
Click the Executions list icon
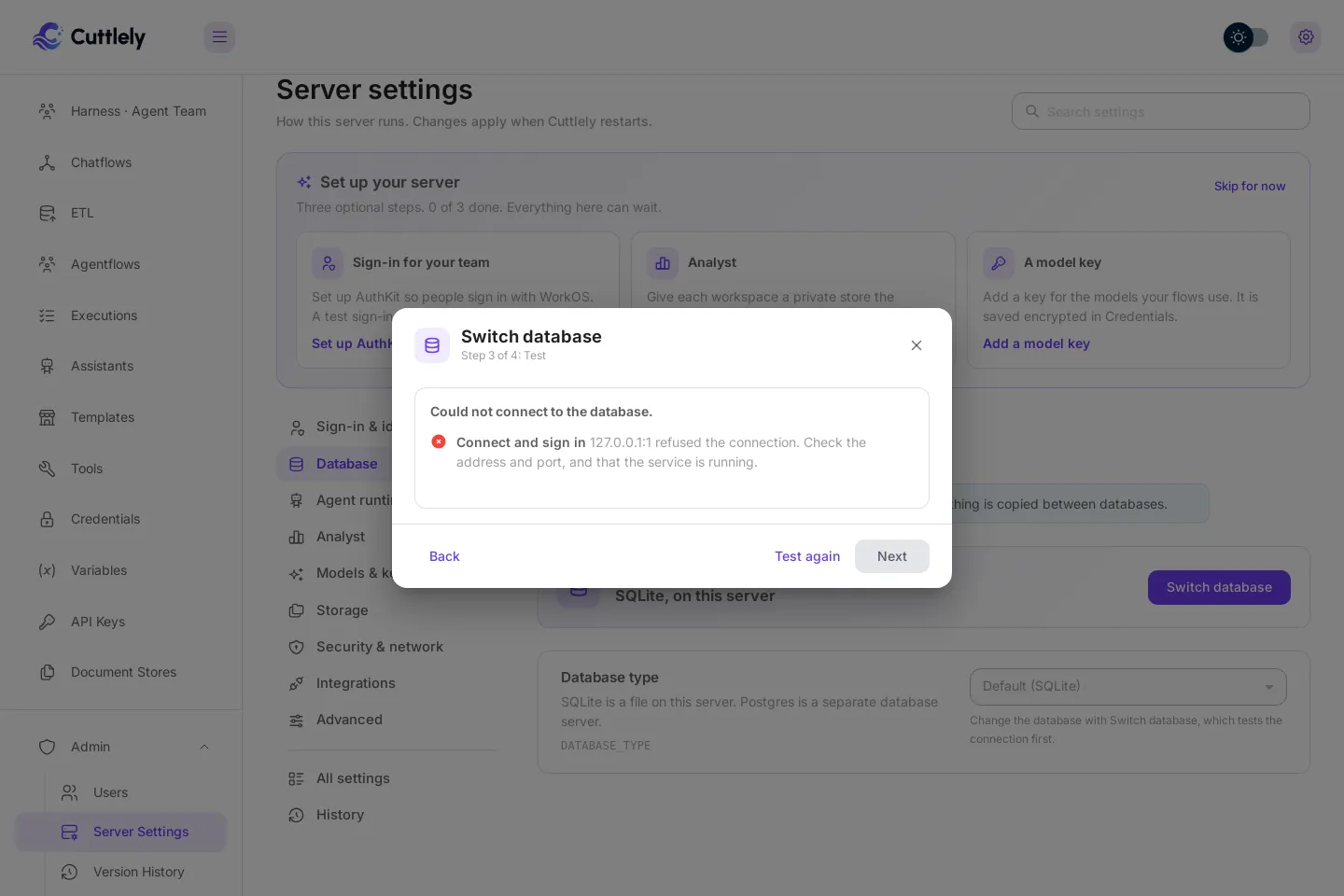47,315
